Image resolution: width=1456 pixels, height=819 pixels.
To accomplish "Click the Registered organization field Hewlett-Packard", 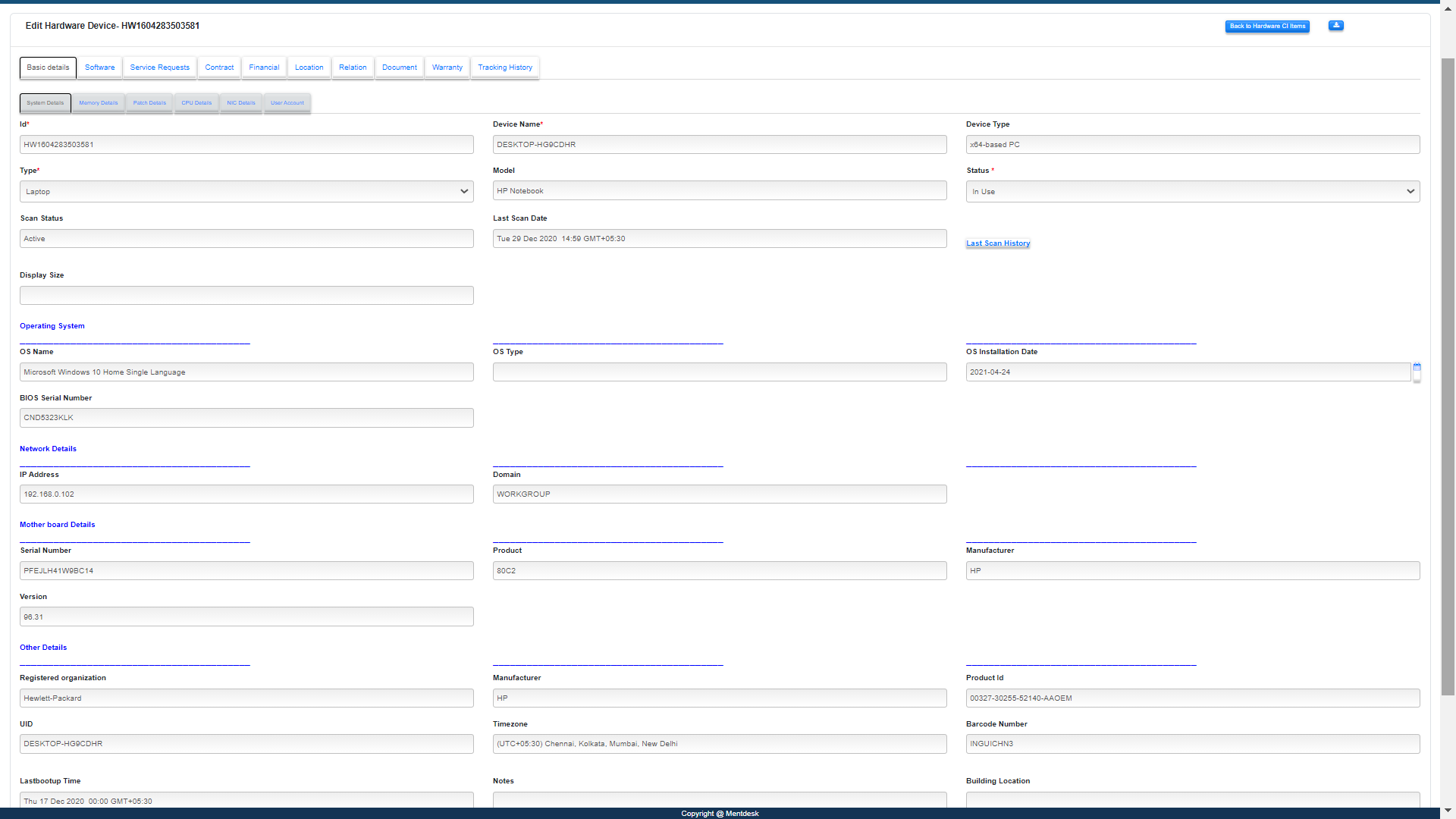I will pyautogui.click(x=246, y=698).
